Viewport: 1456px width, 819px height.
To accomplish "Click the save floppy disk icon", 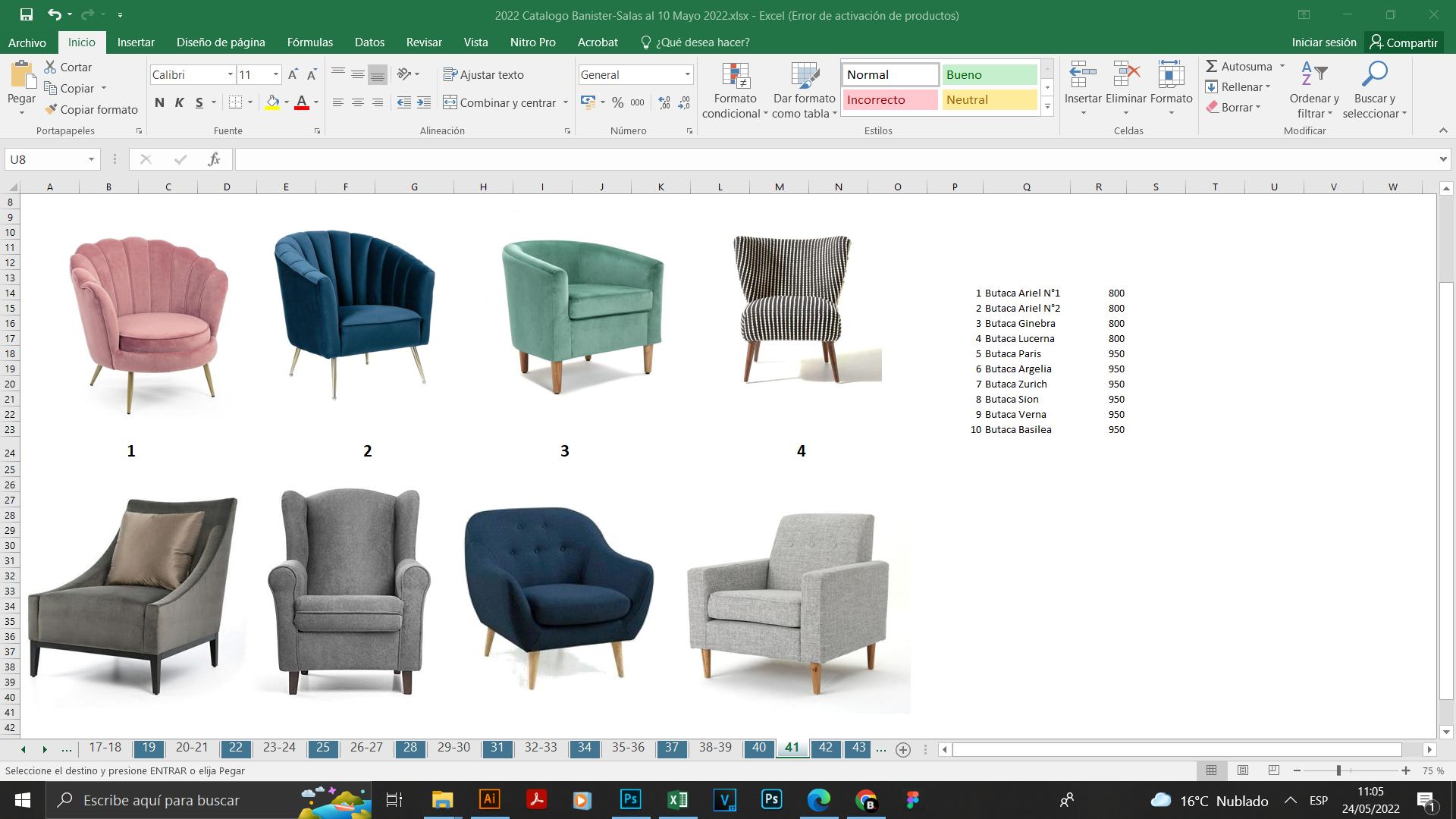I will point(27,14).
